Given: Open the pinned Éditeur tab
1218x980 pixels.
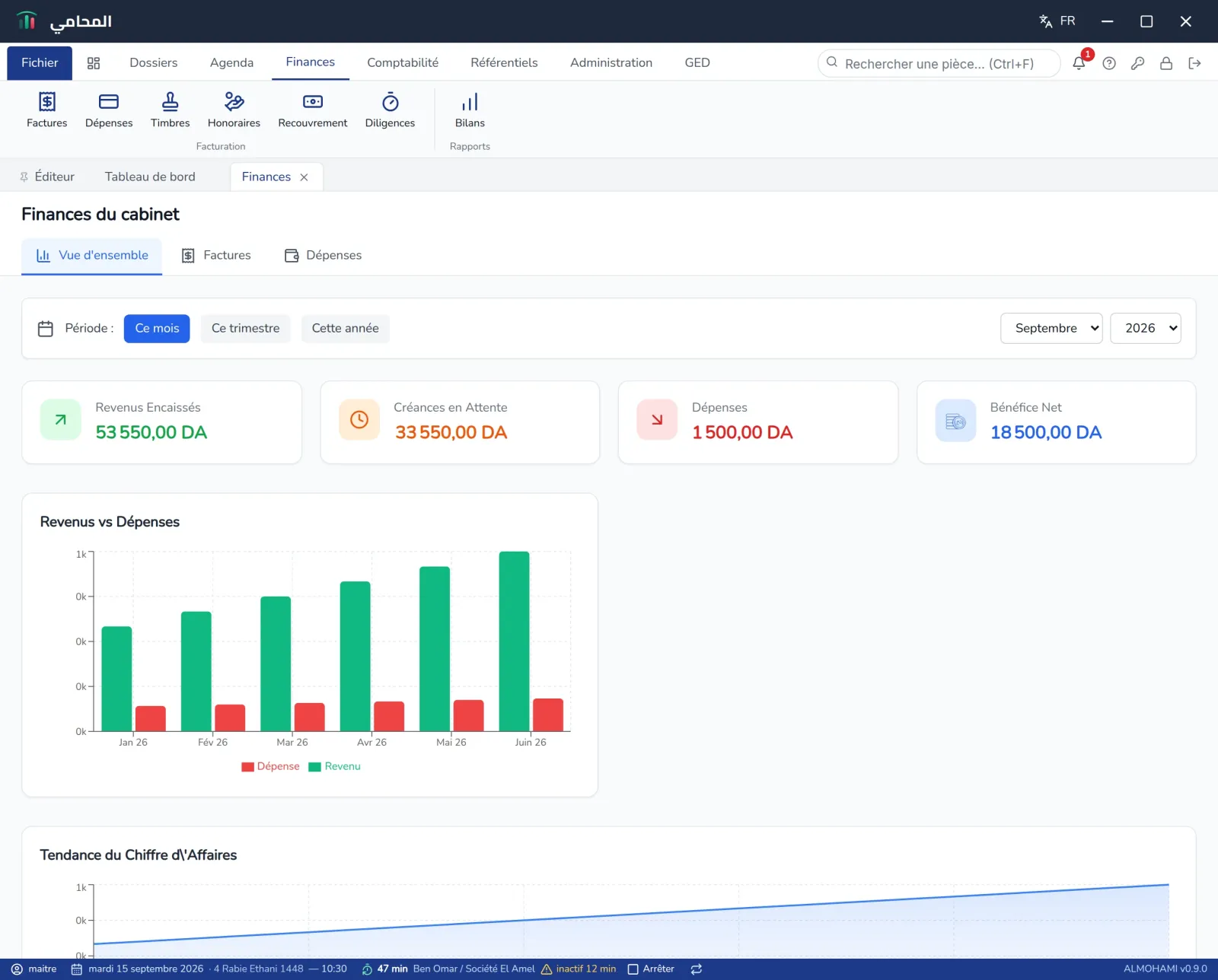Looking at the screenshot, I should click(46, 177).
